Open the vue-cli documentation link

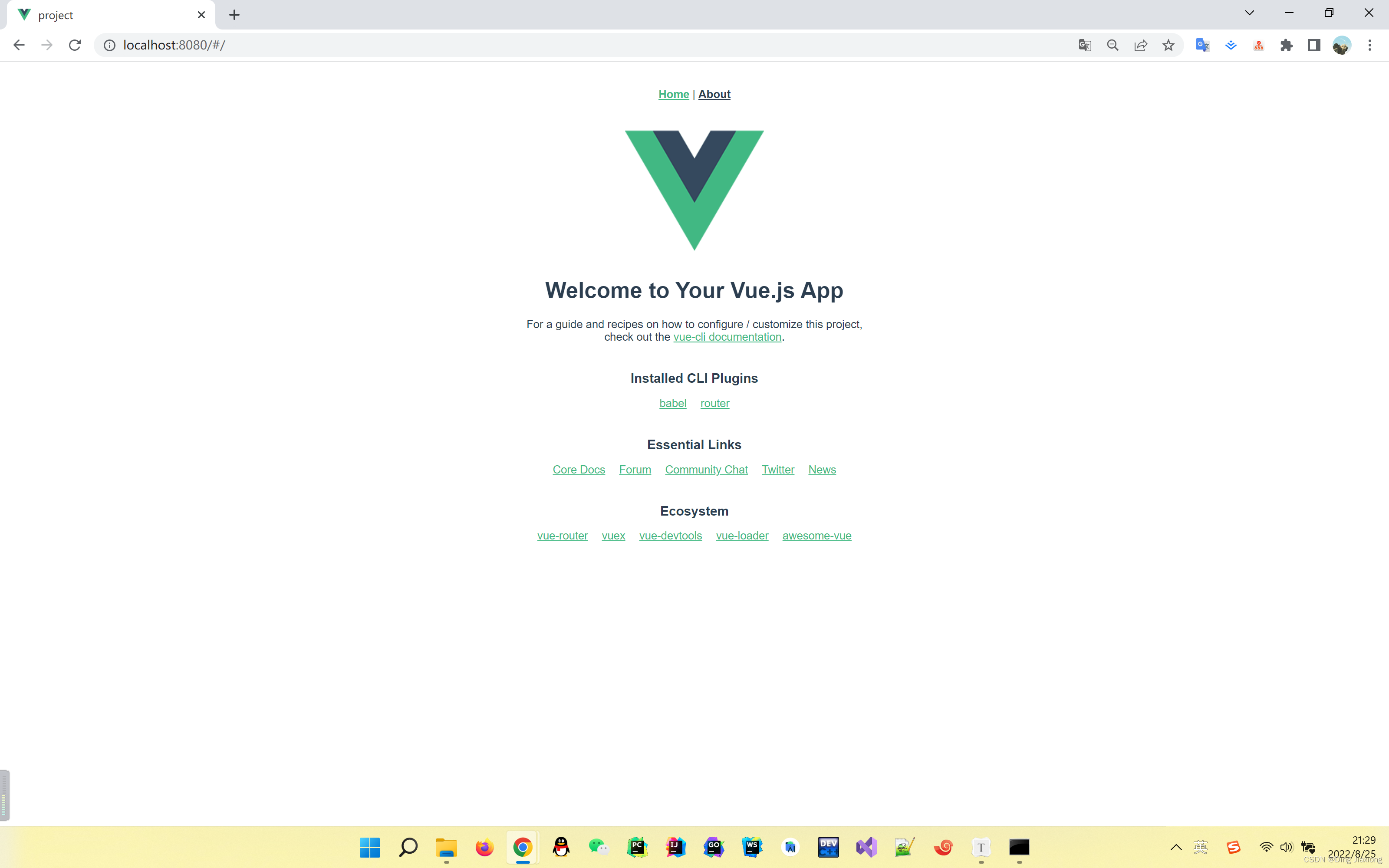coord(727,336)
